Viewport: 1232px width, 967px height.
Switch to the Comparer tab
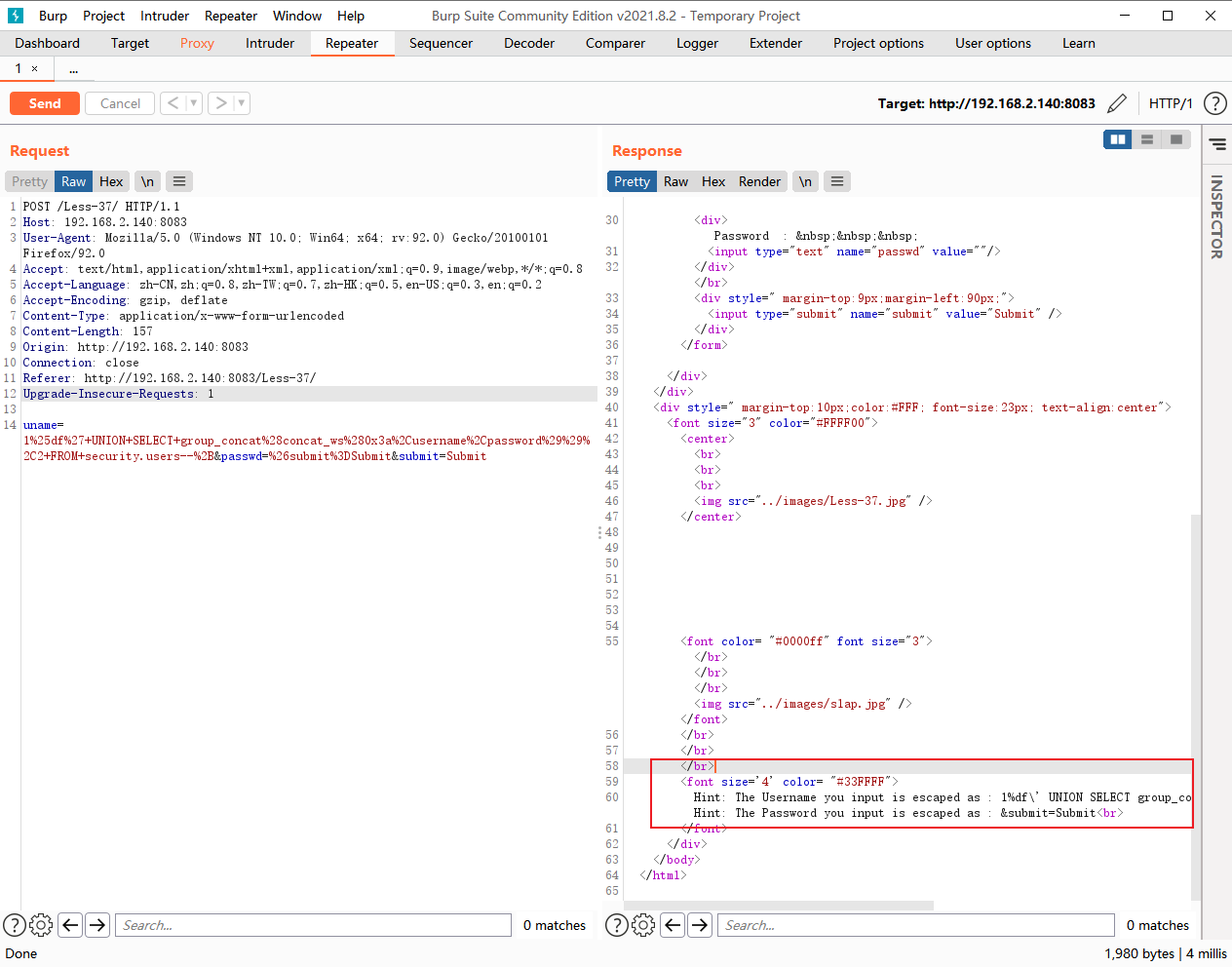pos(615,43)
